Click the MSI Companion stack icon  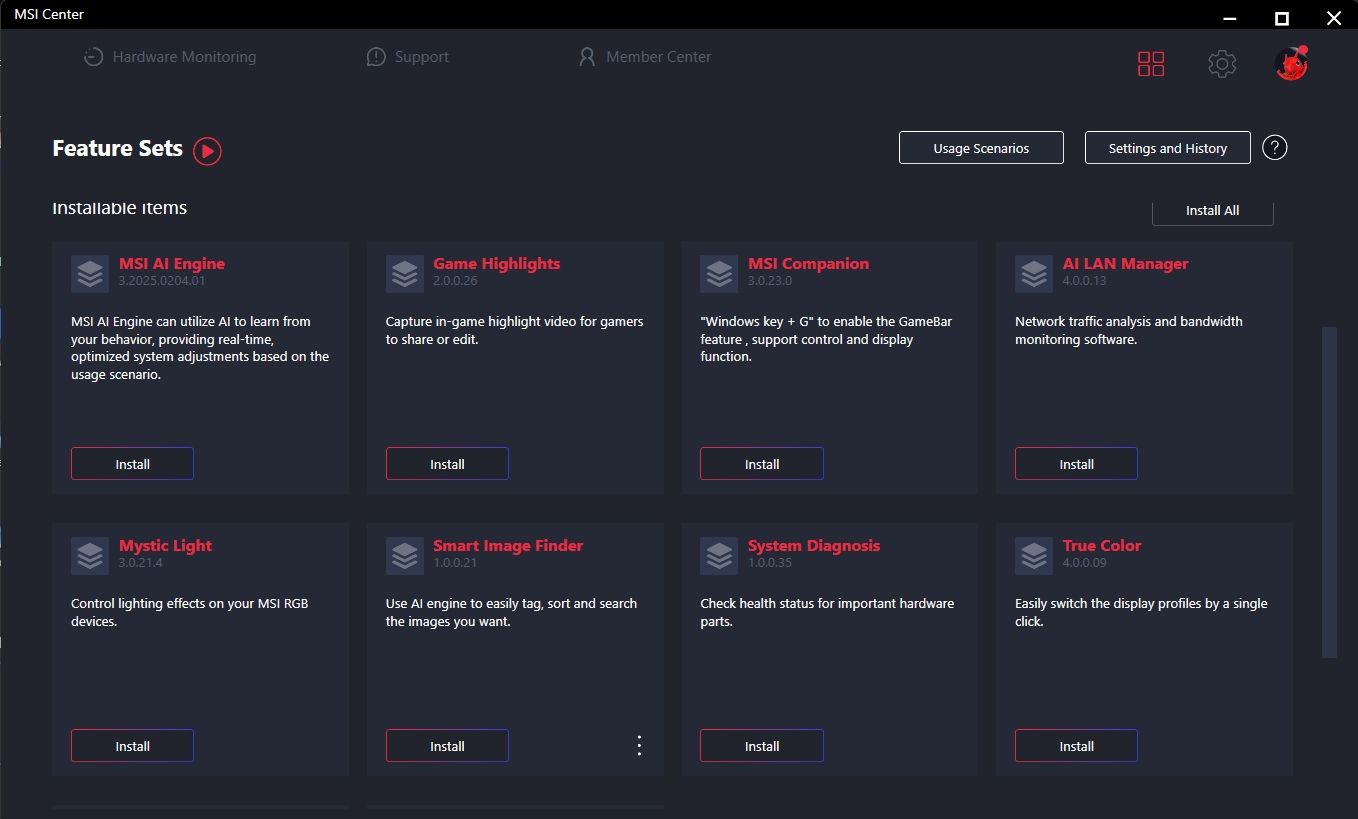coord(719,273)
